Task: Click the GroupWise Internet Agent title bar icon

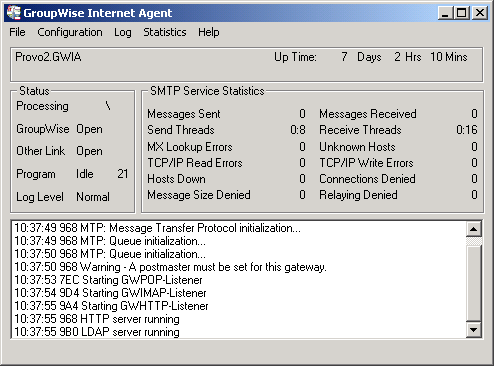Action: click(14, 13)
